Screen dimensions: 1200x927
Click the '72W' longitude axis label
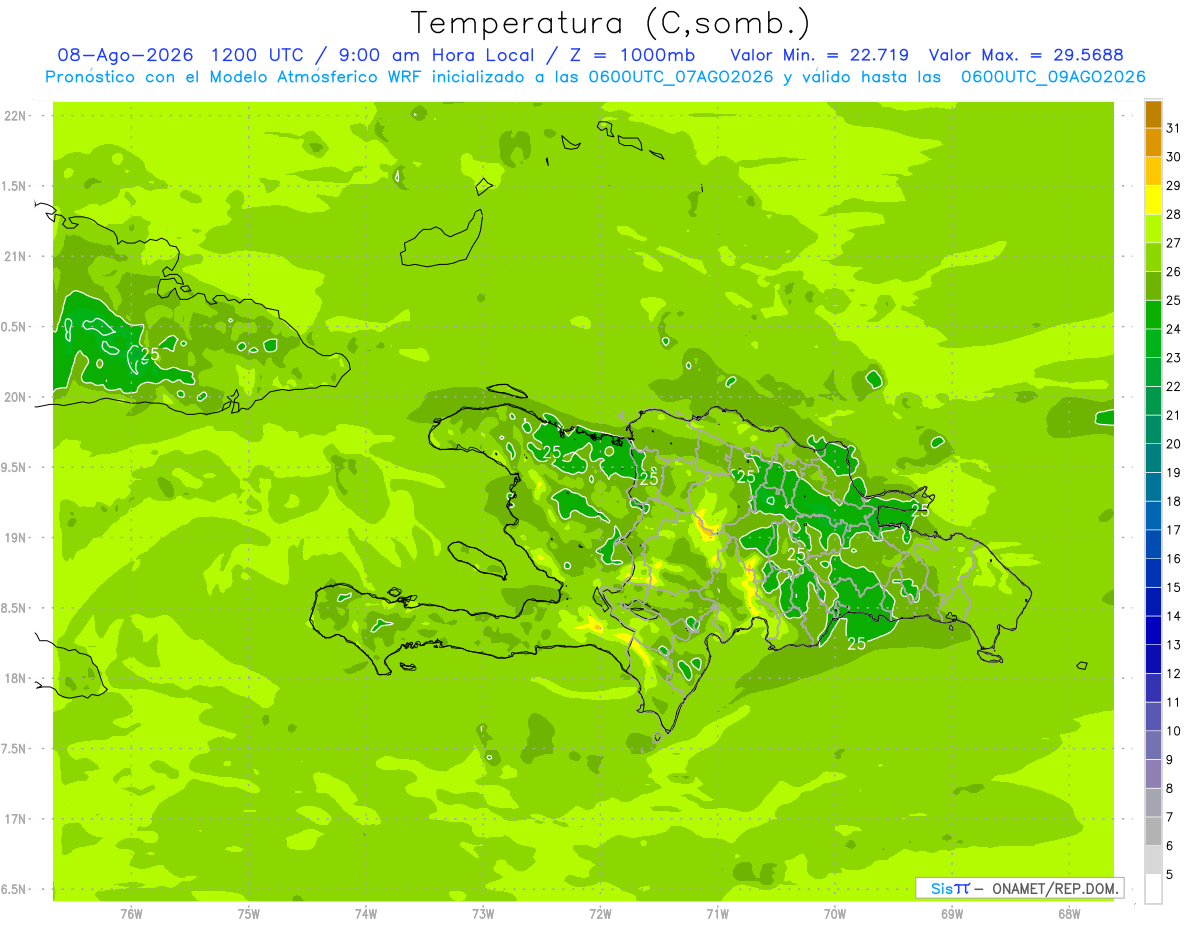coord(600,914)
